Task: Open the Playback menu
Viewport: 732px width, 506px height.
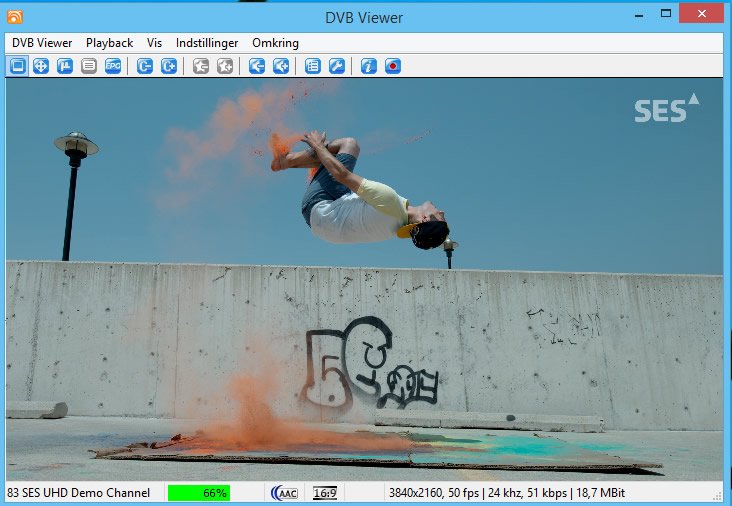Action: tap(109, 43)
